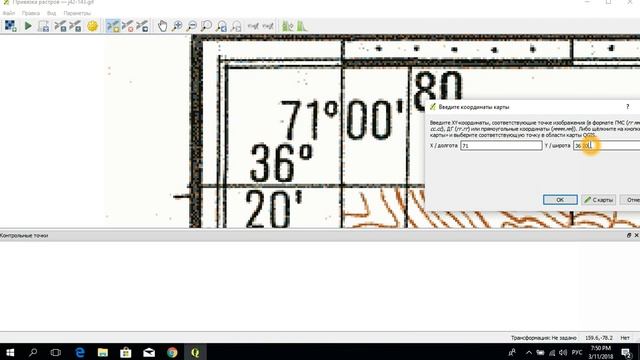Click the dialog help question mark

[x=627, y=107]
